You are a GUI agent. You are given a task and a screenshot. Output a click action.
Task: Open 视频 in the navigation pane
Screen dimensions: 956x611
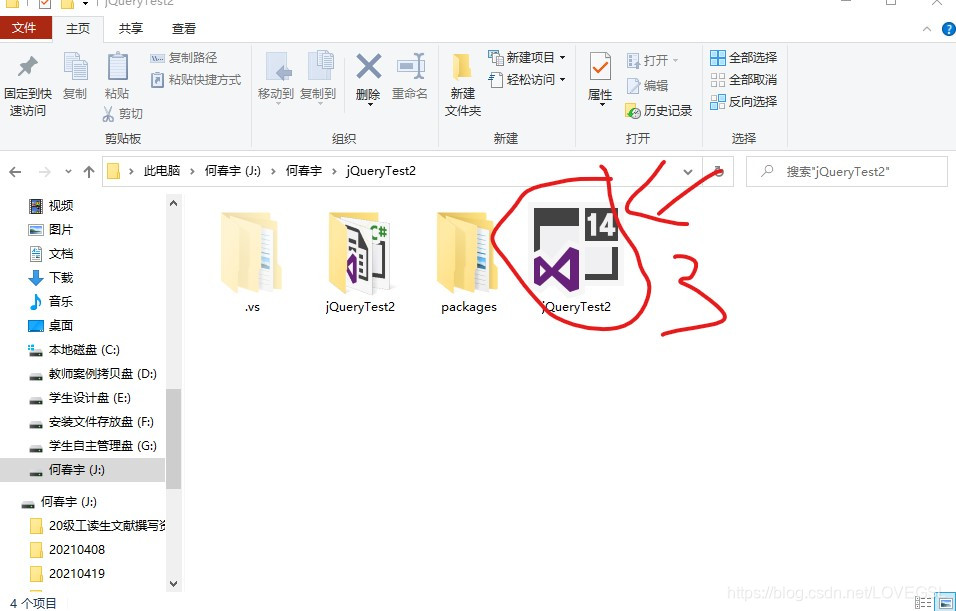(x=51, y=205)
